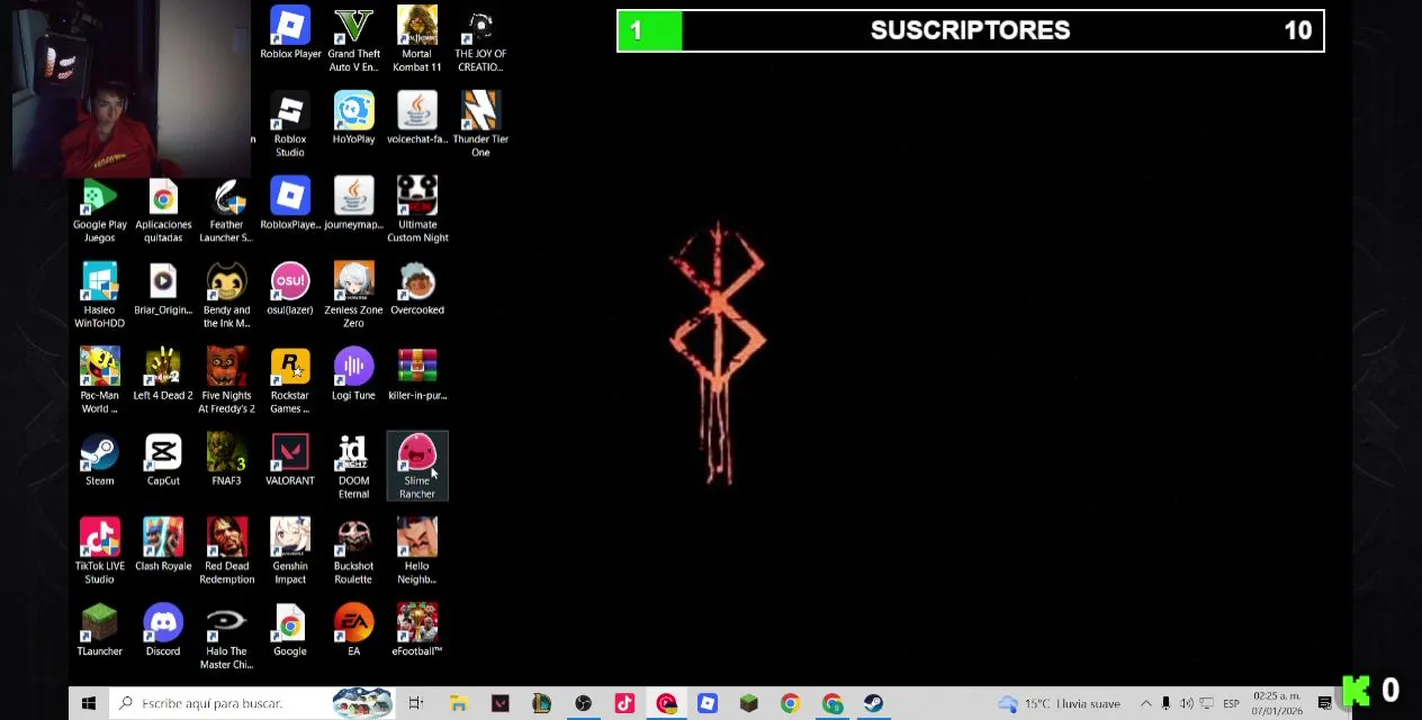Launch the Clash Royale desktop icon
Viewport: 1422px width, 720px height.
pos(163,545)
